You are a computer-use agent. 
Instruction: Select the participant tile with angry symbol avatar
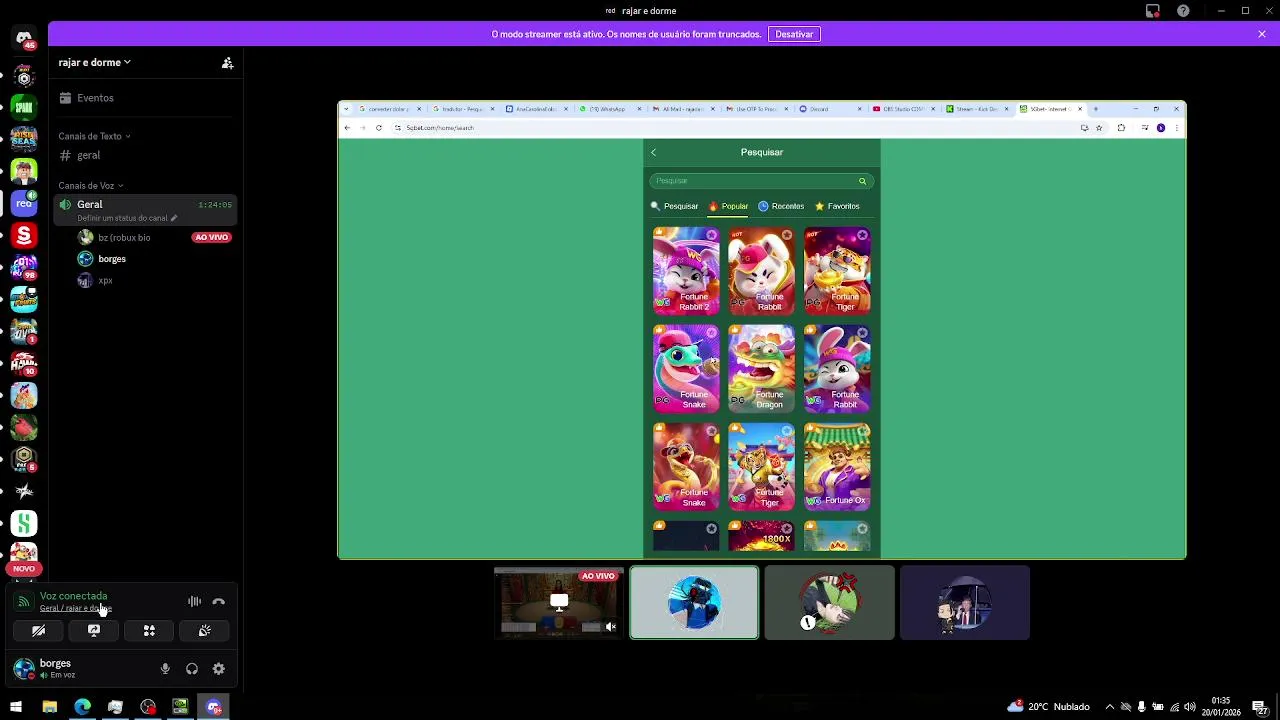click(x=829, y=602)
